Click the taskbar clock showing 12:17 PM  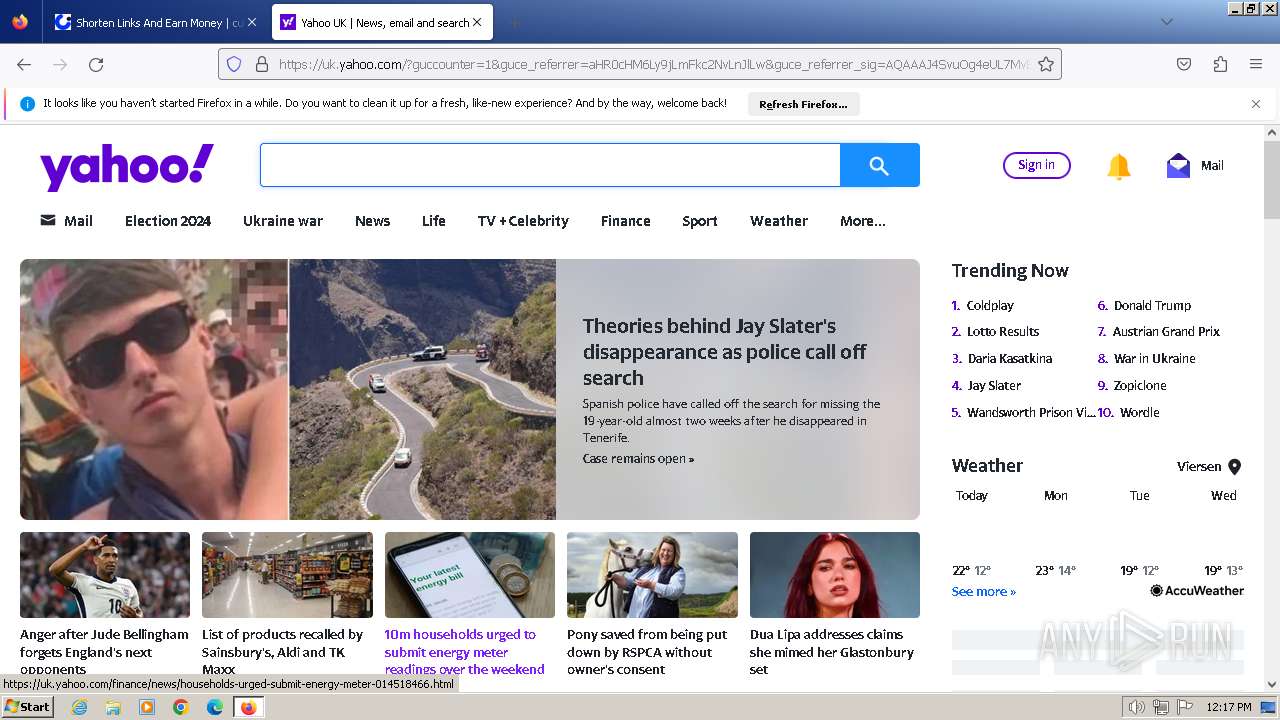pos(1229,707)
